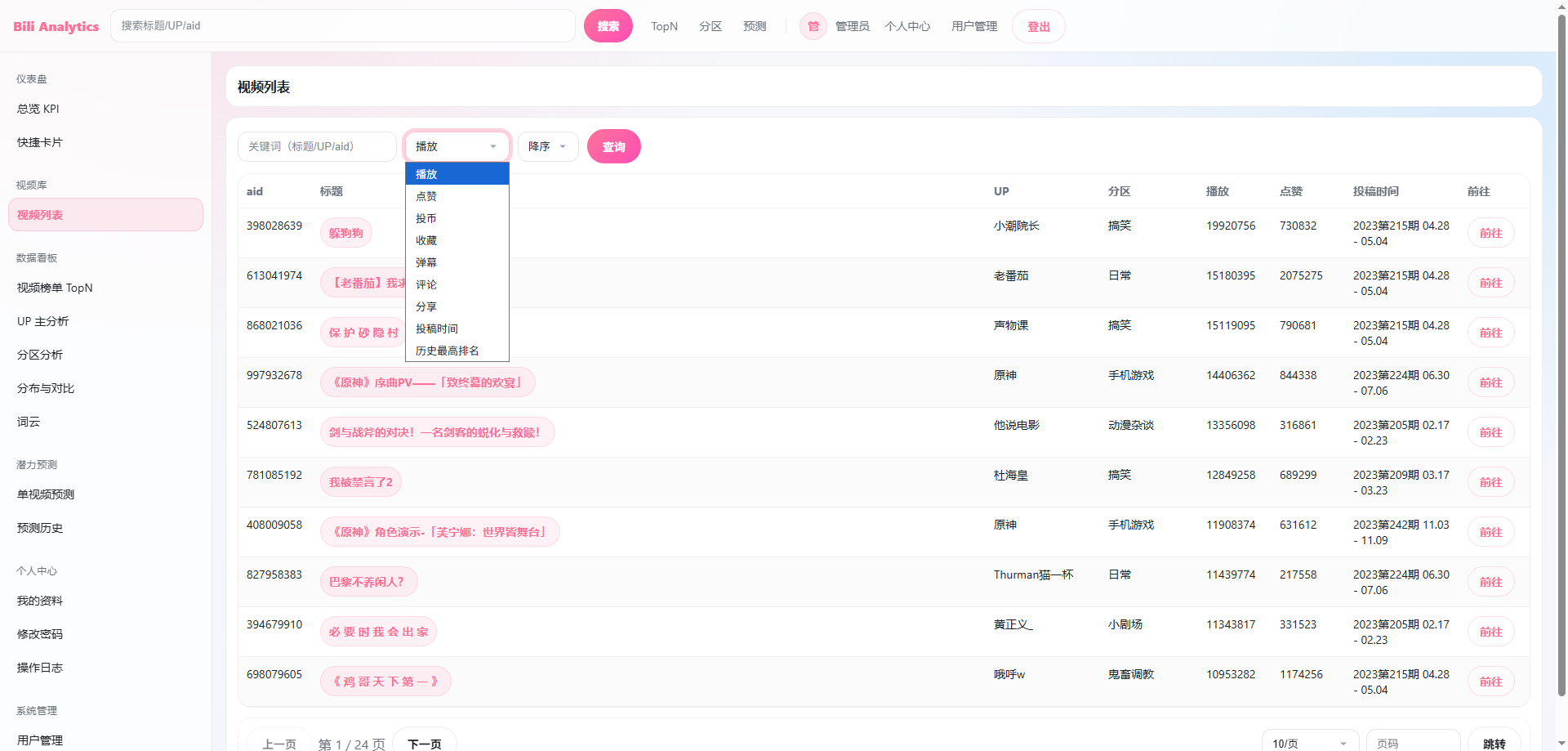Click the 登出 logout button
This screenshot has height=751, width=1568.
[1038, 26]
